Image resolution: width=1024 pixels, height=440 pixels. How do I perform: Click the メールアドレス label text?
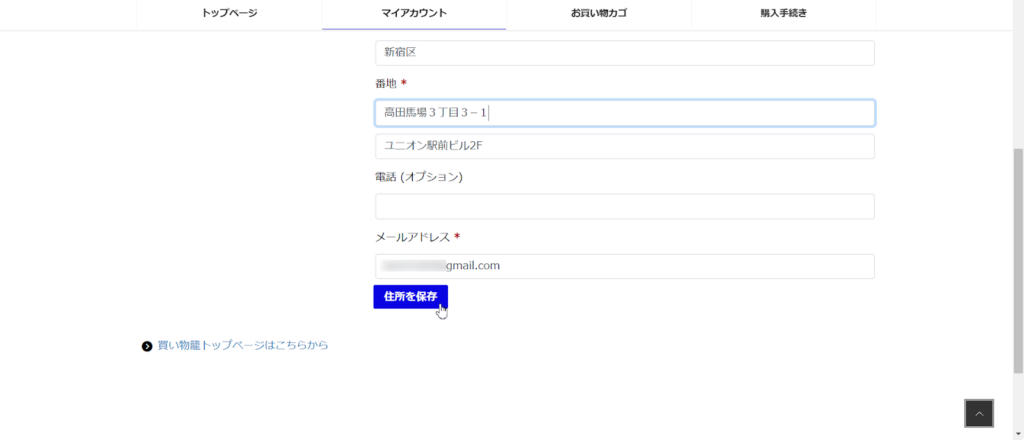tap(412, 237)
